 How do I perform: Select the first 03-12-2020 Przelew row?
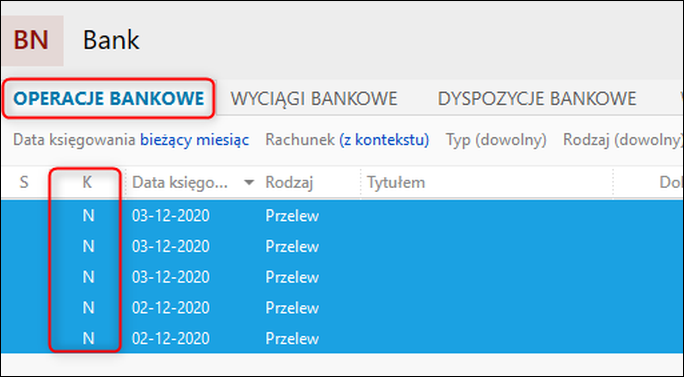point(342,216)
